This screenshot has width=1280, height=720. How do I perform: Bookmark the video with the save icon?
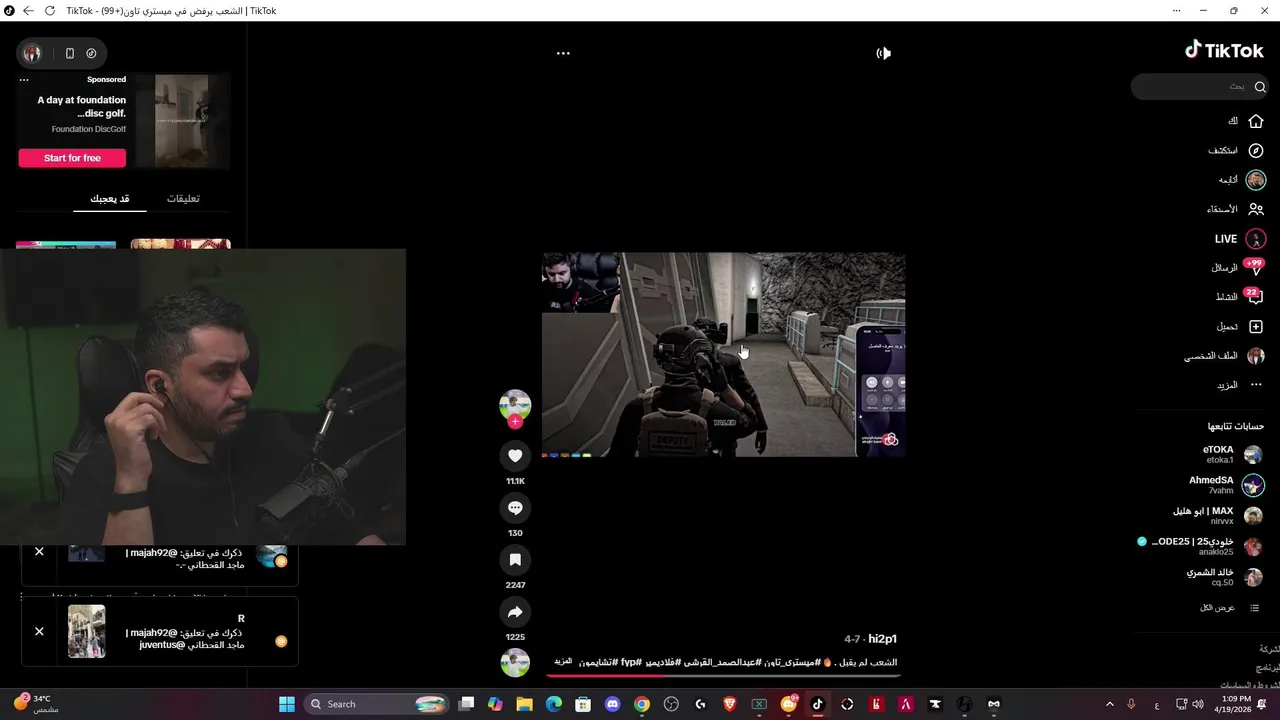click(x=515, y=560)
